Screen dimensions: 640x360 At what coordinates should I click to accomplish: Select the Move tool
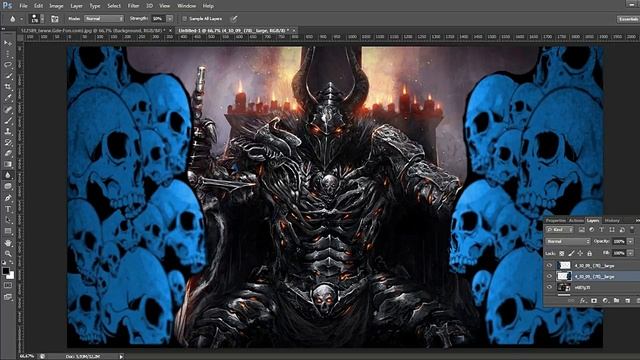(x=8, y=43)
